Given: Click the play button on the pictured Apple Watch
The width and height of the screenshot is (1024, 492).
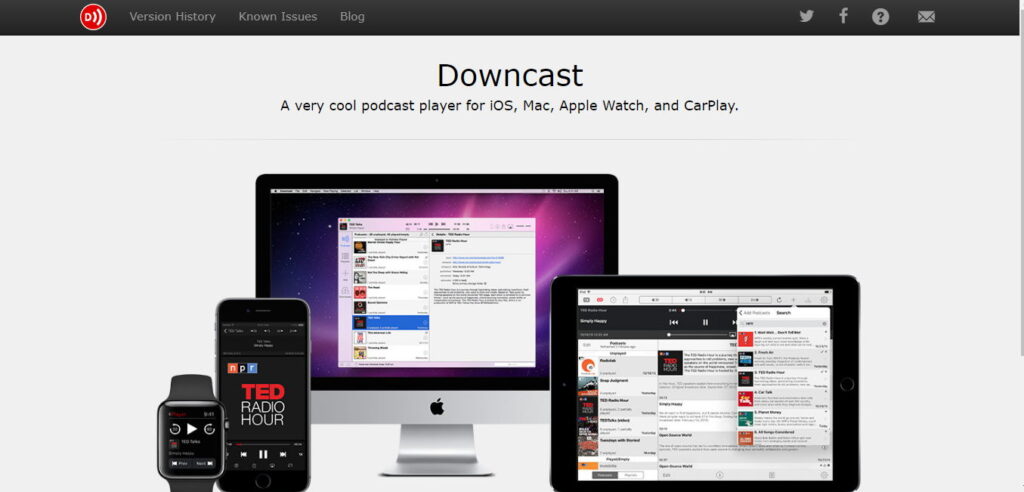Looking at the screenshot, I should [x=191, y=429].
